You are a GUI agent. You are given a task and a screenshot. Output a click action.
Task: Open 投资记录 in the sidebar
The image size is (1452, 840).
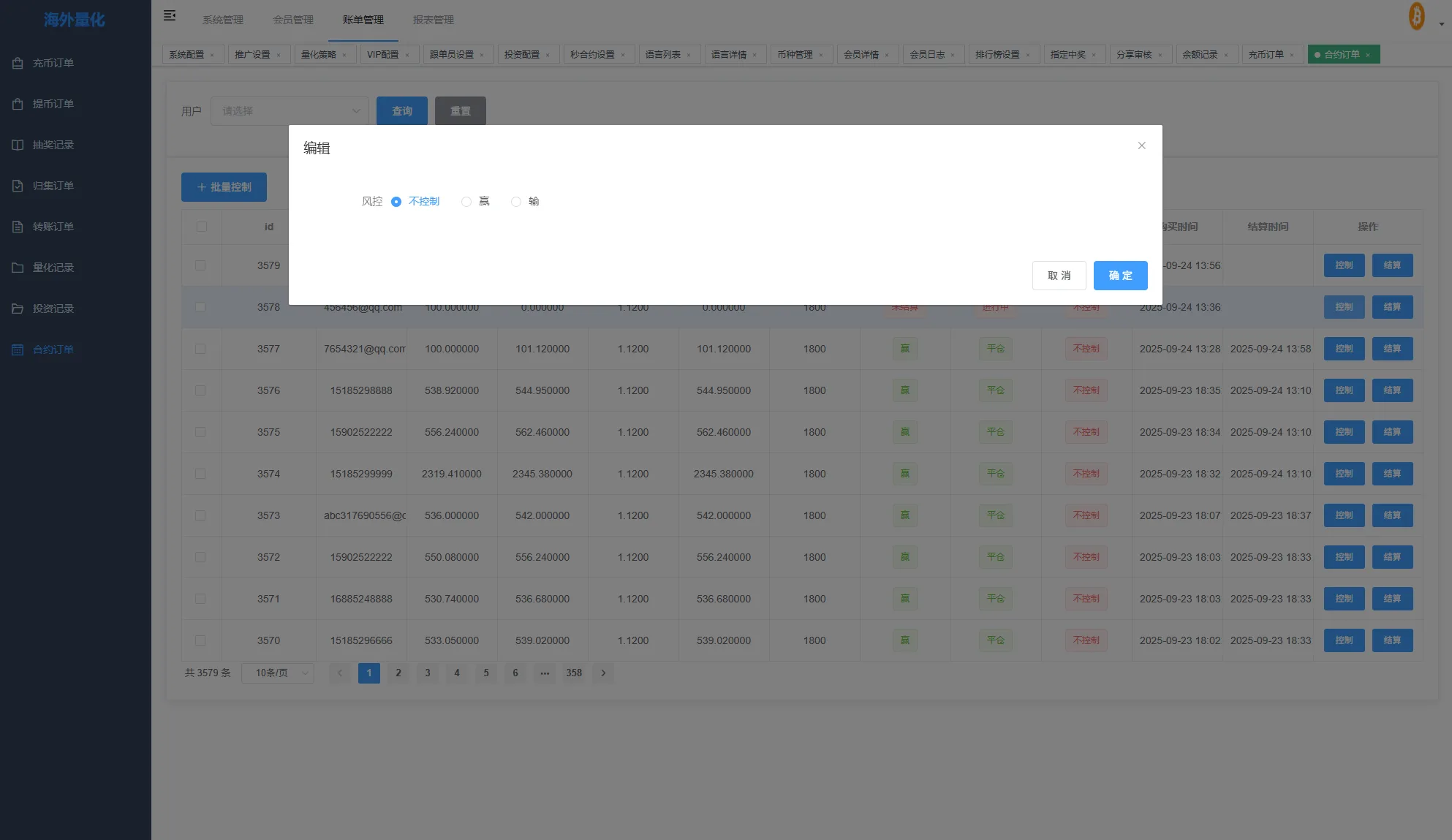(53, 309)
